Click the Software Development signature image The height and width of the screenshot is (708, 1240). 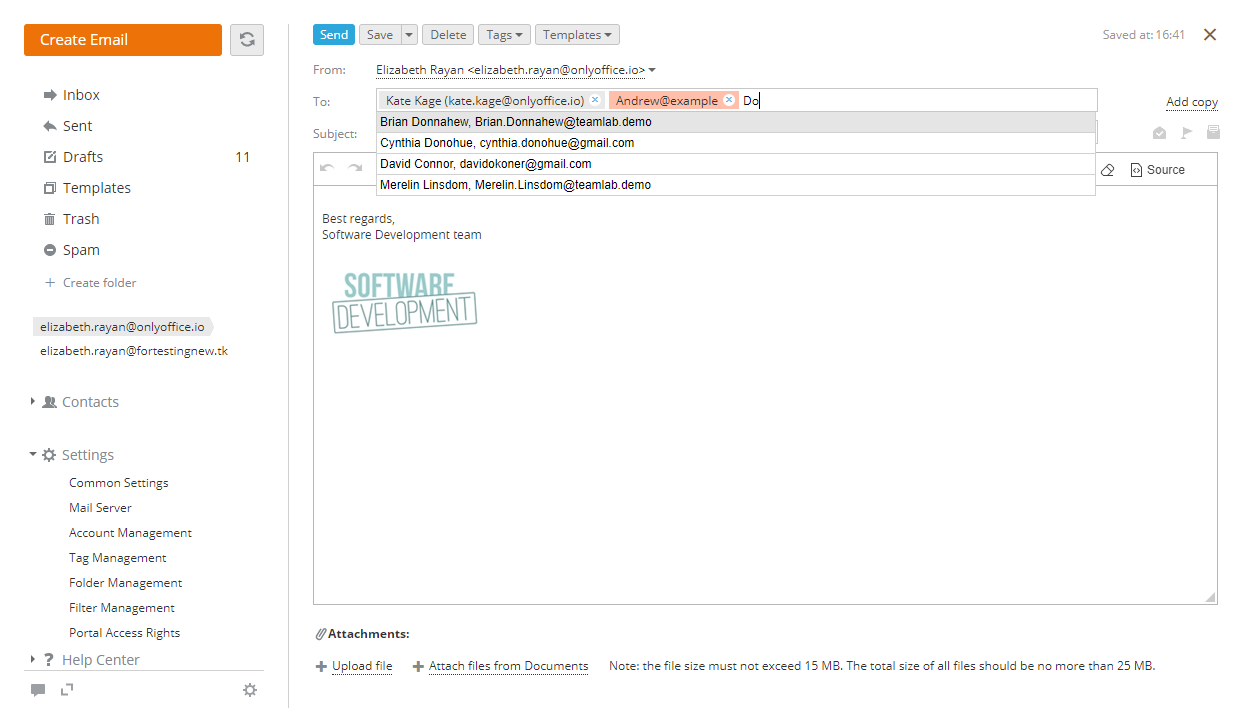[404, 302]
